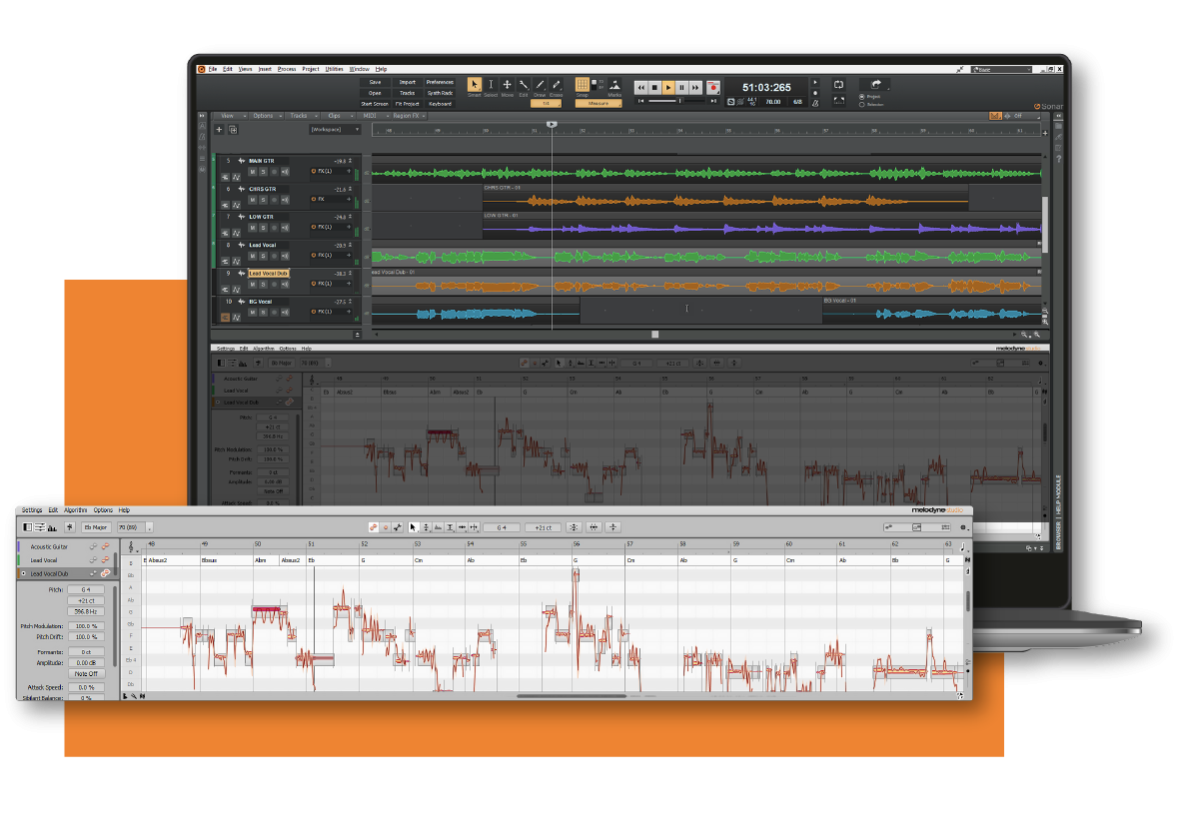Add a new track with plus icon
This screenshot has height=832, width=1200.
tap(219, 129)
